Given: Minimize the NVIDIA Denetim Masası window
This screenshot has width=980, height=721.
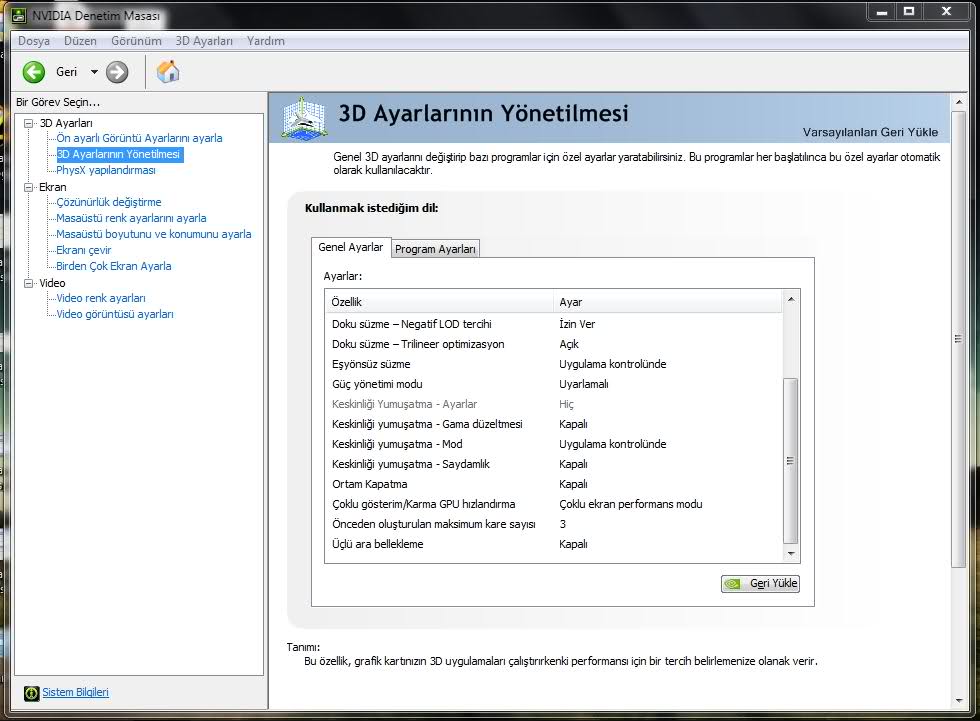Looking at the screenshot, I should coord(882,11).
